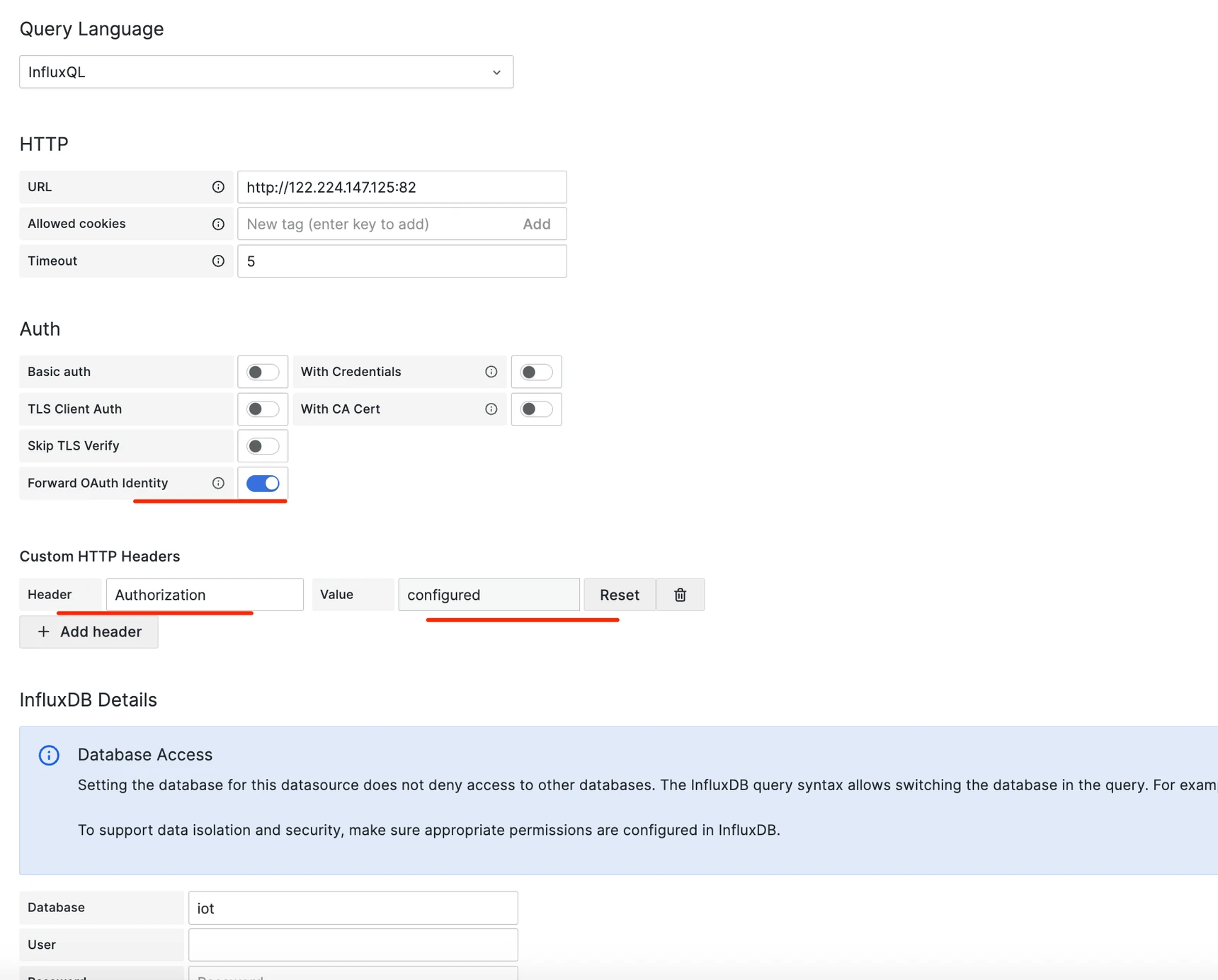
Task: Click the URL info icon
Action: pyautogui.click(x=218, y=187)
